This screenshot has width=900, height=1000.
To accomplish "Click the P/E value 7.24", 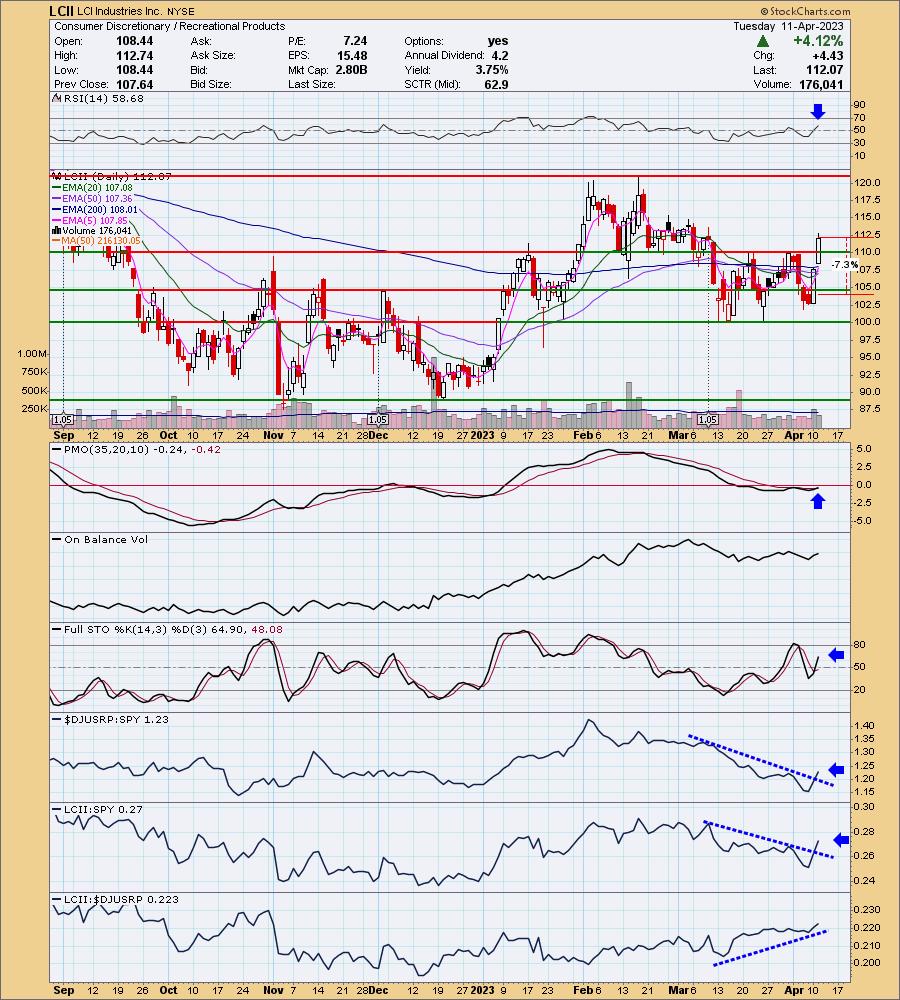I will pyautogui.click(x=355, y=41).
